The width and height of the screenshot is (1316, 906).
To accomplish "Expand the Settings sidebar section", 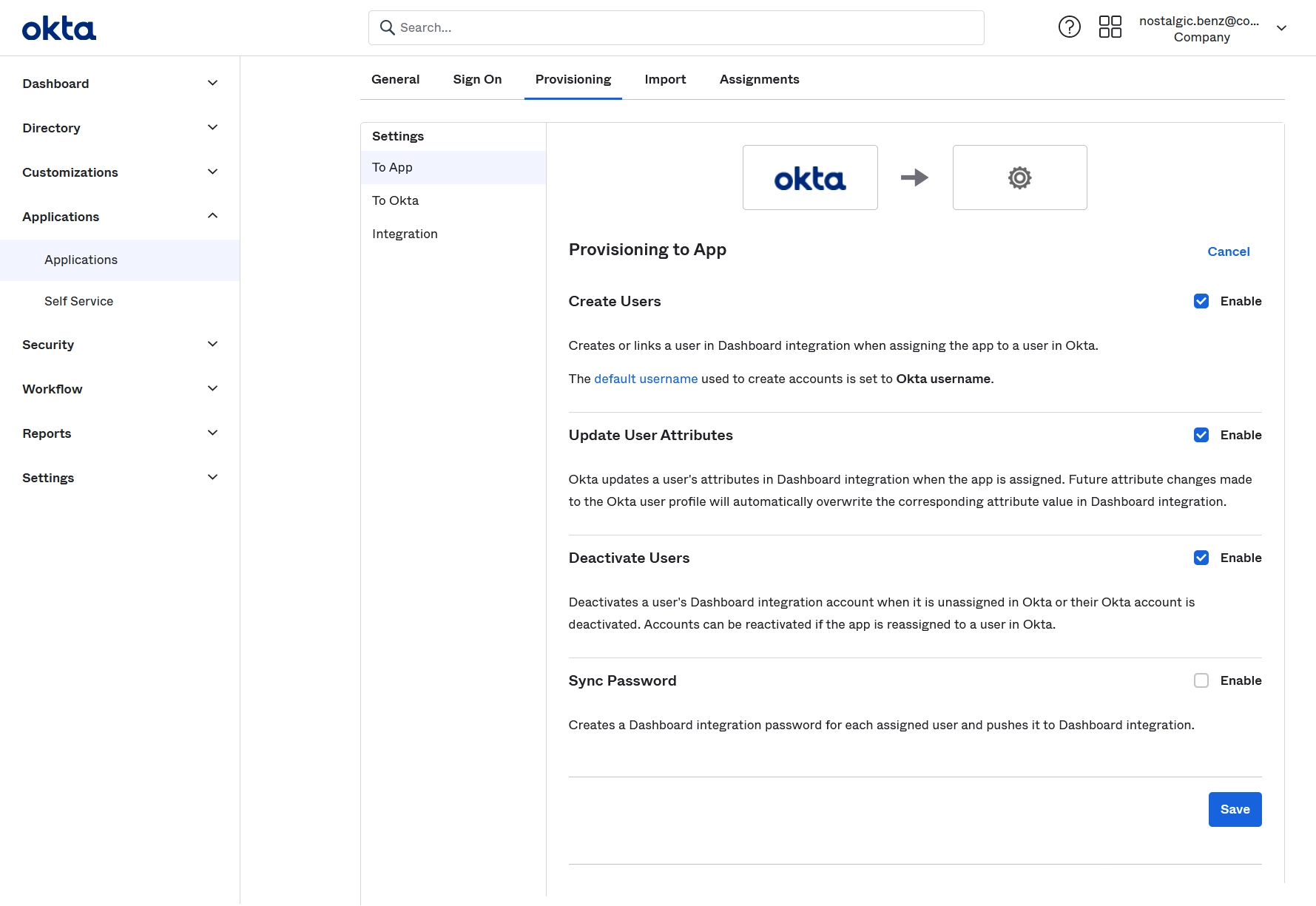I will point(120,478).
